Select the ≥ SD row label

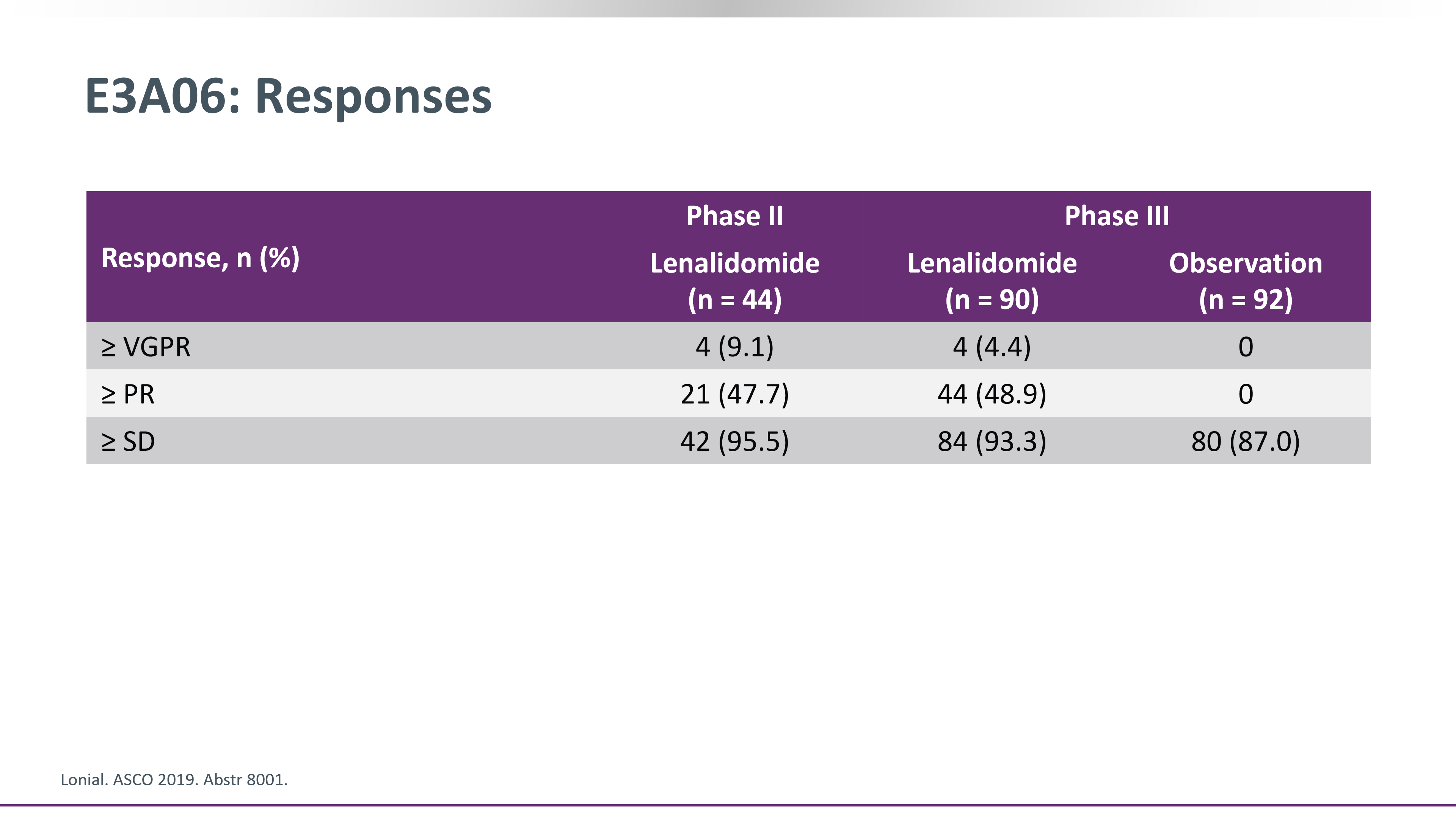[x=128, y=441]
